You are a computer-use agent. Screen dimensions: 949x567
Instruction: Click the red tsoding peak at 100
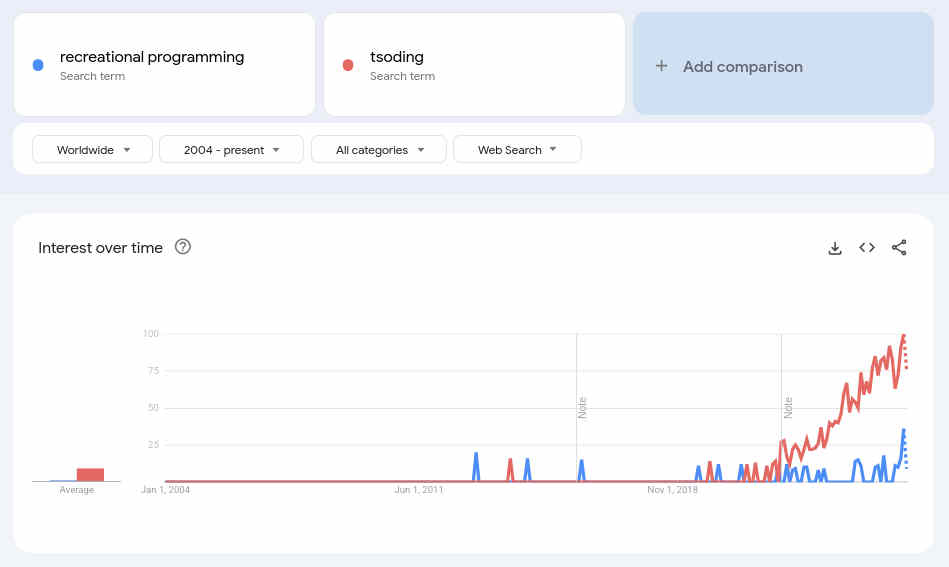tap(903, 336)
